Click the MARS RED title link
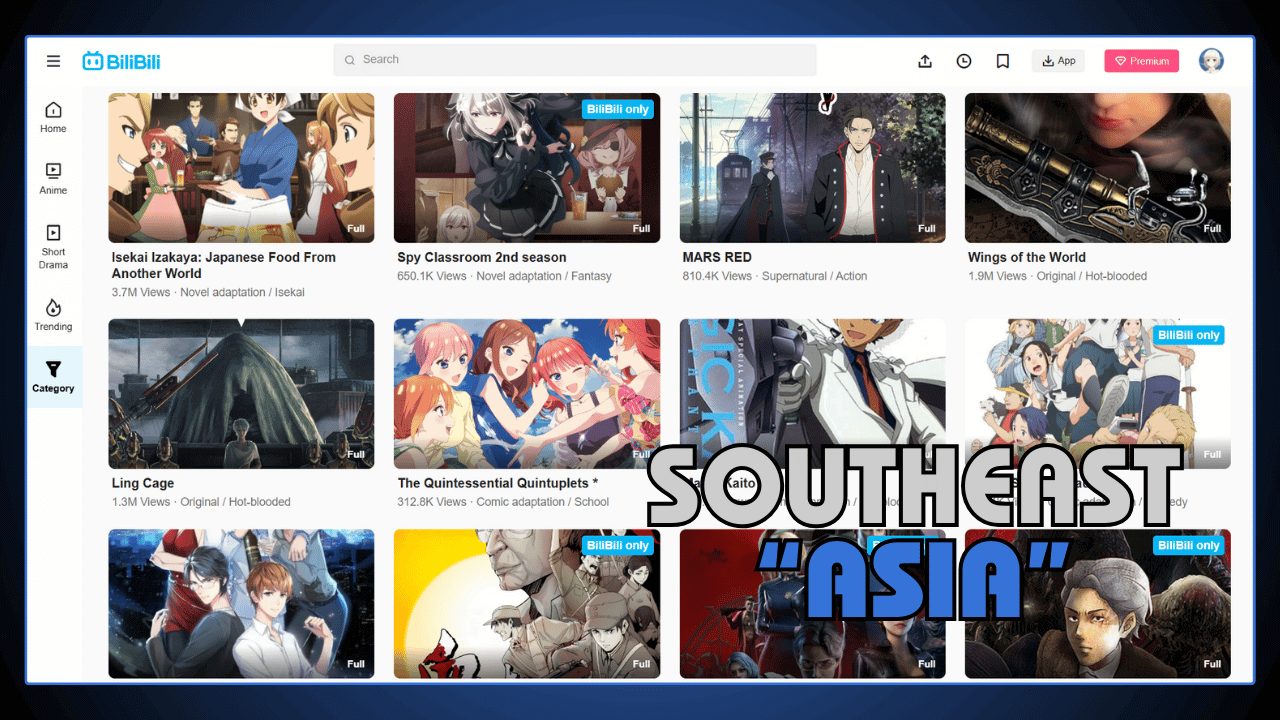The height and width of the screenshot is (720, 1280). tap(716, 257)
